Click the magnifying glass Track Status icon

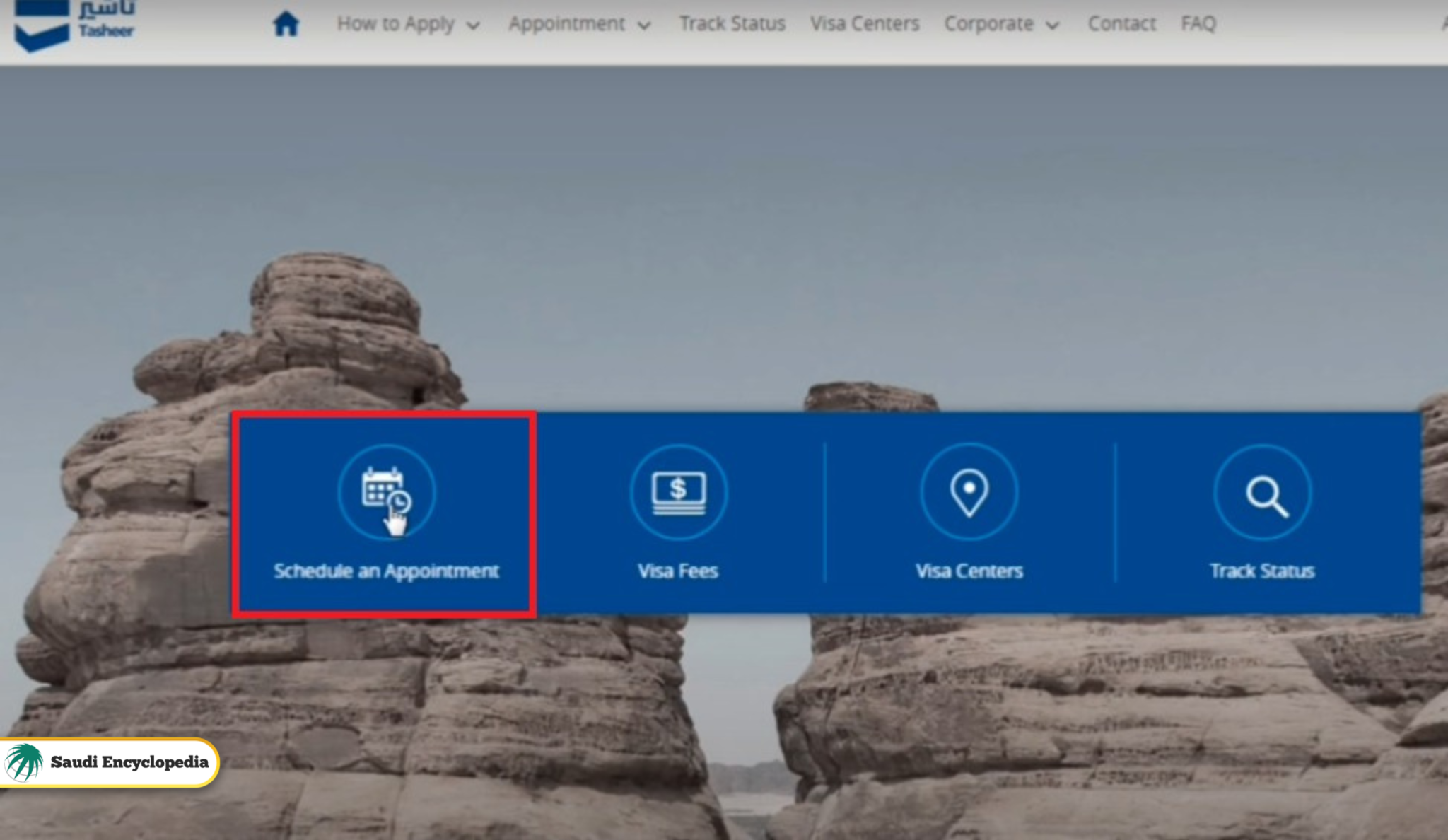[1263, 493]
